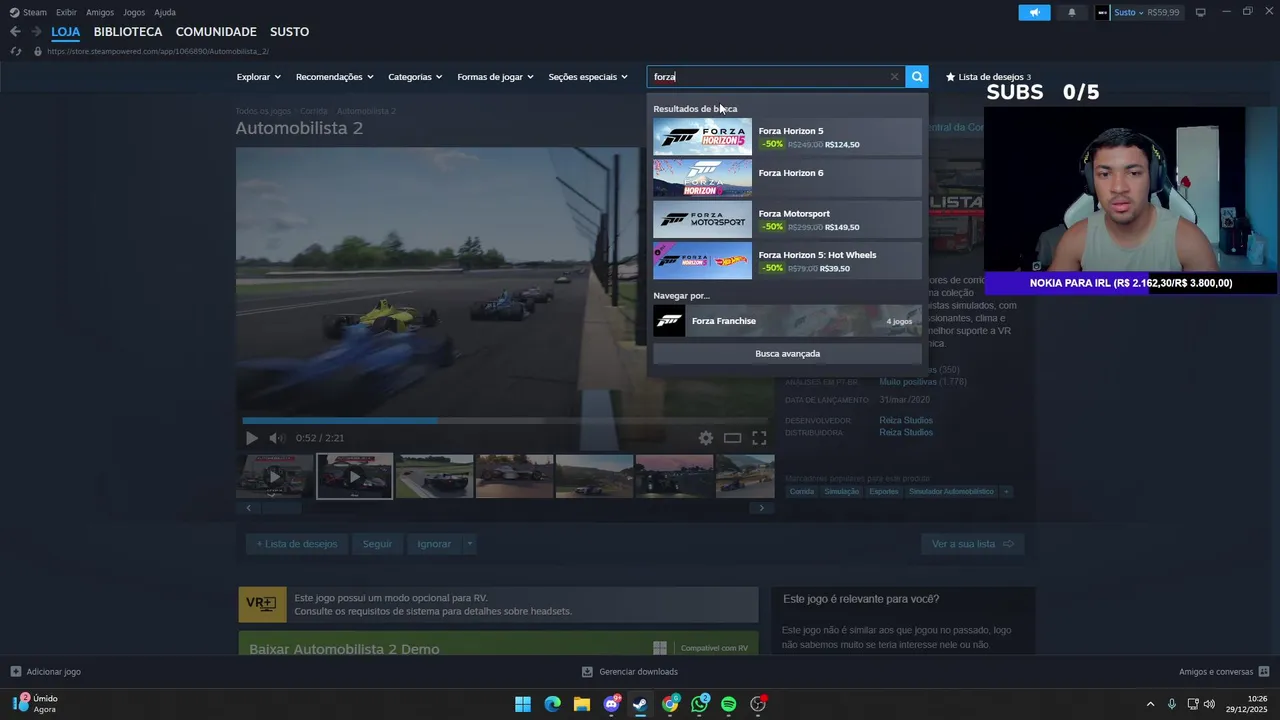The width and height of the screenshot is (1280, 720).
Task: Open the Windows Start button
Action: (x=523, y=704)
